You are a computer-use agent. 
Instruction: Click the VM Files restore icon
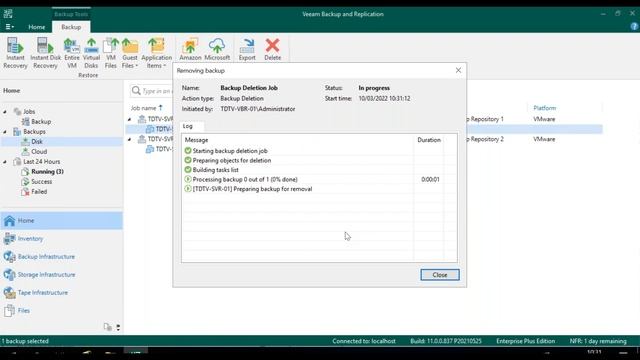(111, 53)
